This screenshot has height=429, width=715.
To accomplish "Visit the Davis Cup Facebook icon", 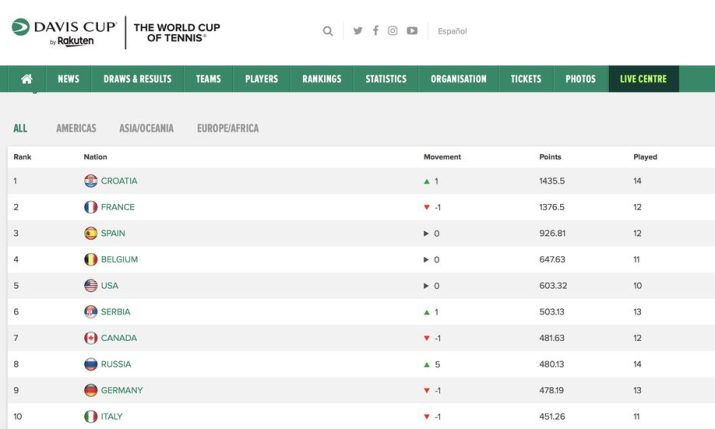I will tap(376, 31).
